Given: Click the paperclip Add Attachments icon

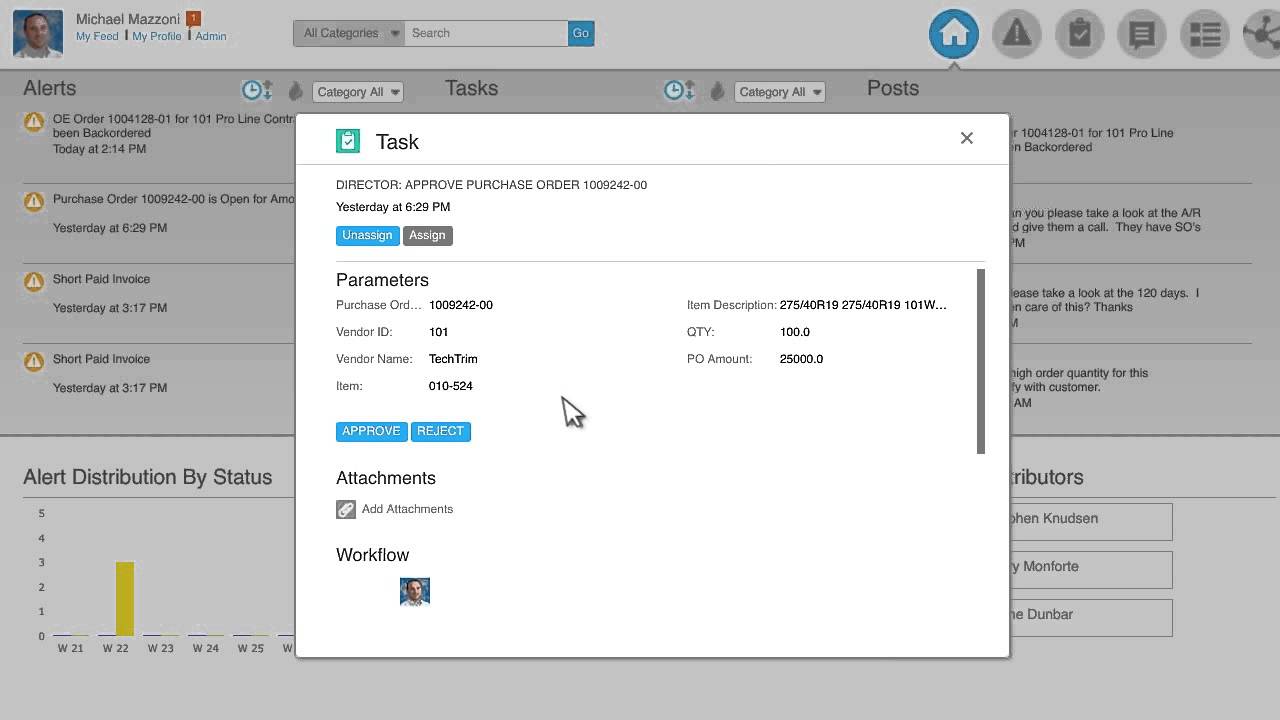Looking at the screenshot, I should pyautogui.click(x=345, y=509).
